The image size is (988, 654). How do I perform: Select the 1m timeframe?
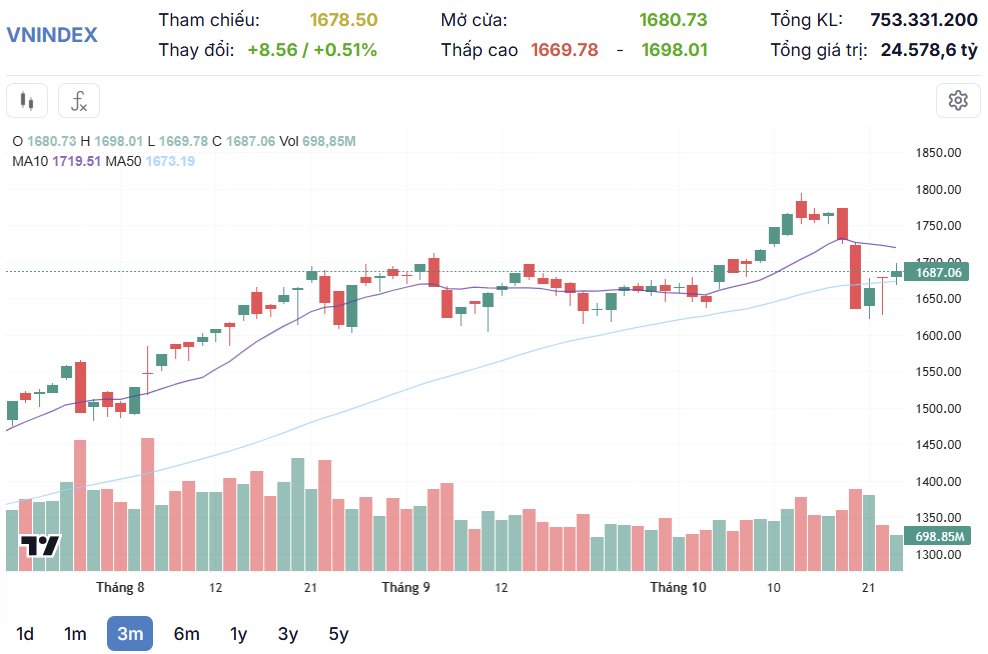75,634
